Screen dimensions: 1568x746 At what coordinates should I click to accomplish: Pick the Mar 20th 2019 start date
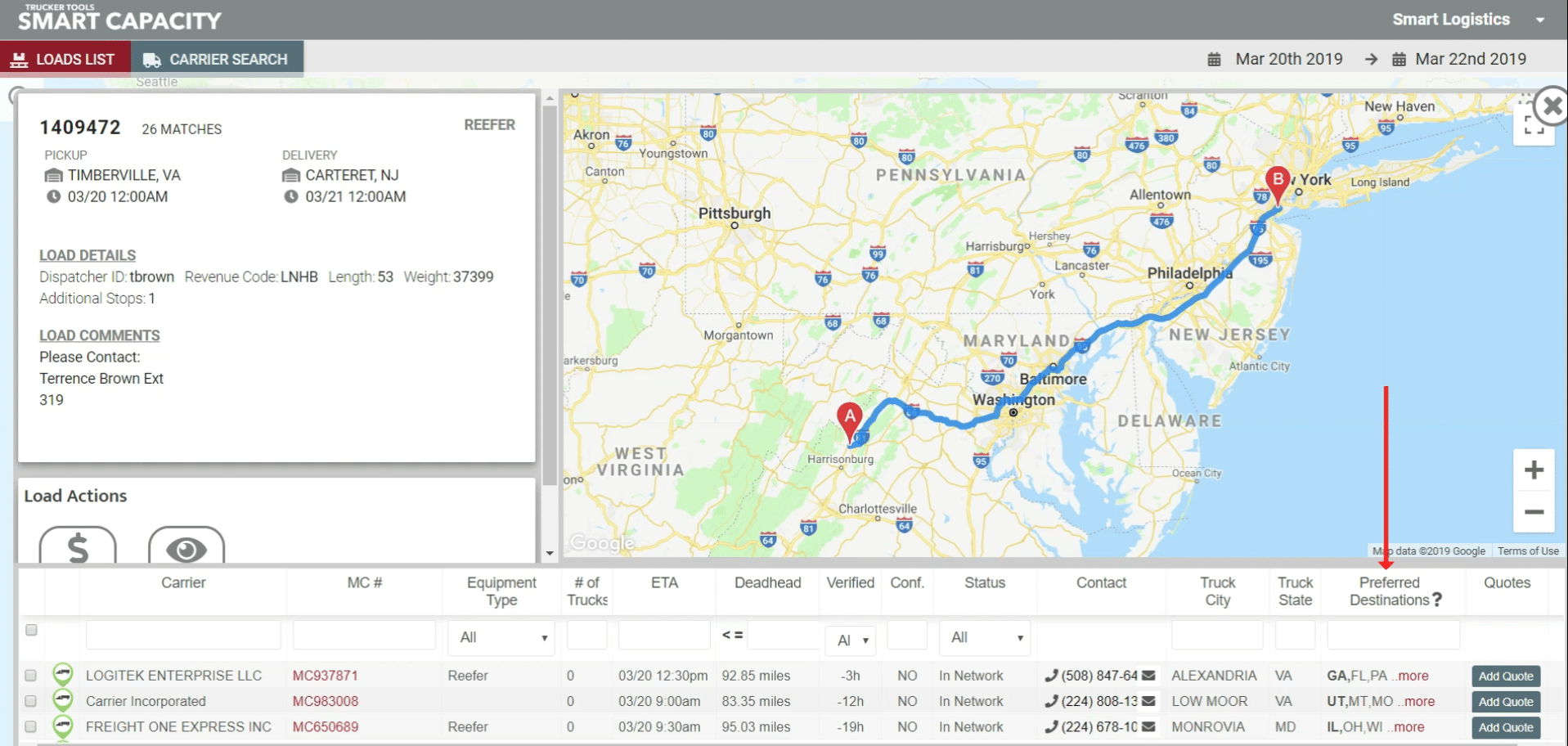coord(1288,59)
